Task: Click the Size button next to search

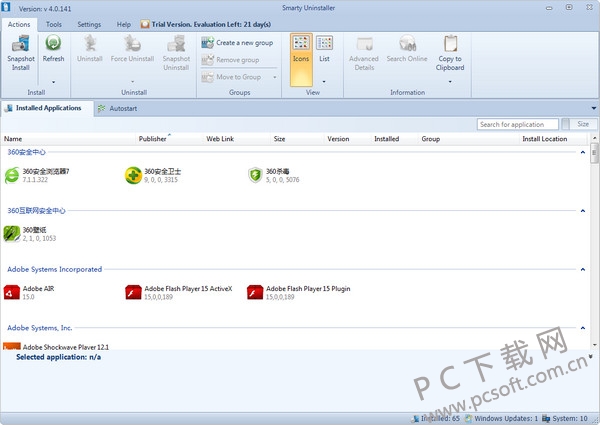Action: point(583,124)
